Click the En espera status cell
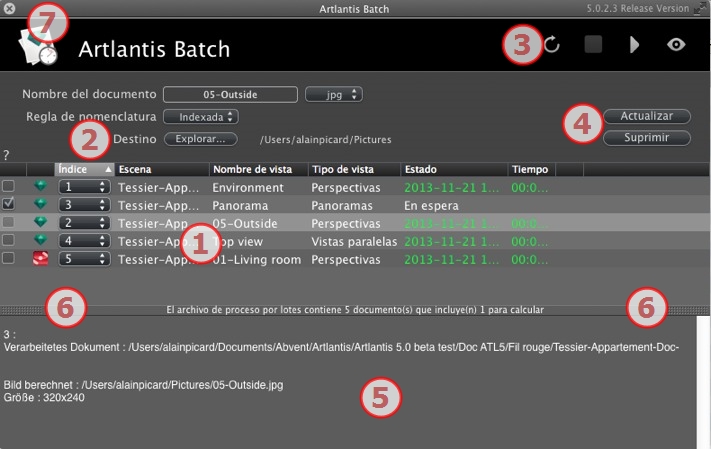This screenshot has width=711, height=449. tap(431, 205)
